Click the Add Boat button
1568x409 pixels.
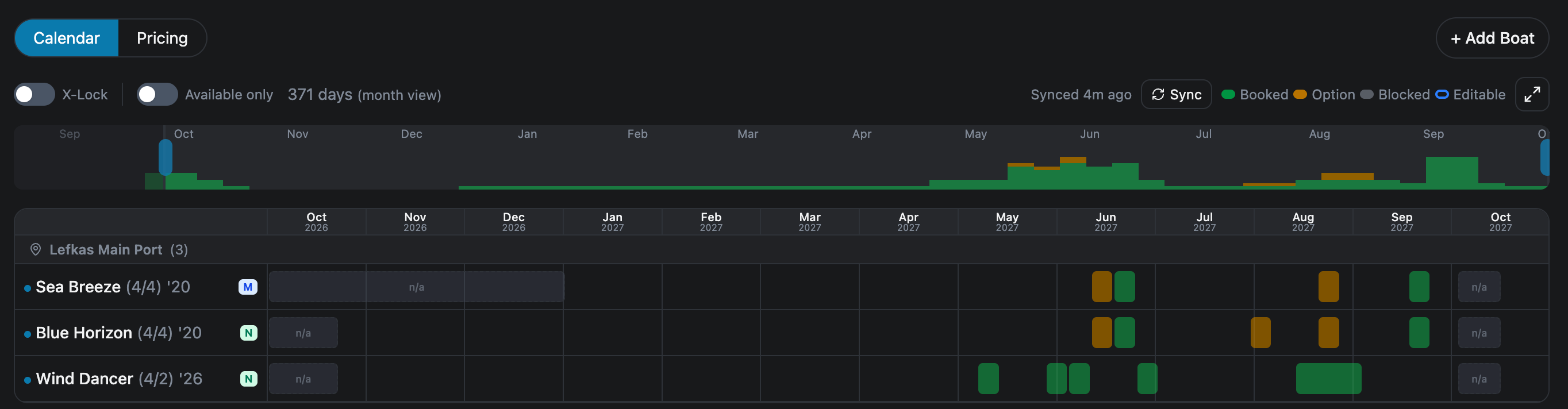(x=1492, y=38)
